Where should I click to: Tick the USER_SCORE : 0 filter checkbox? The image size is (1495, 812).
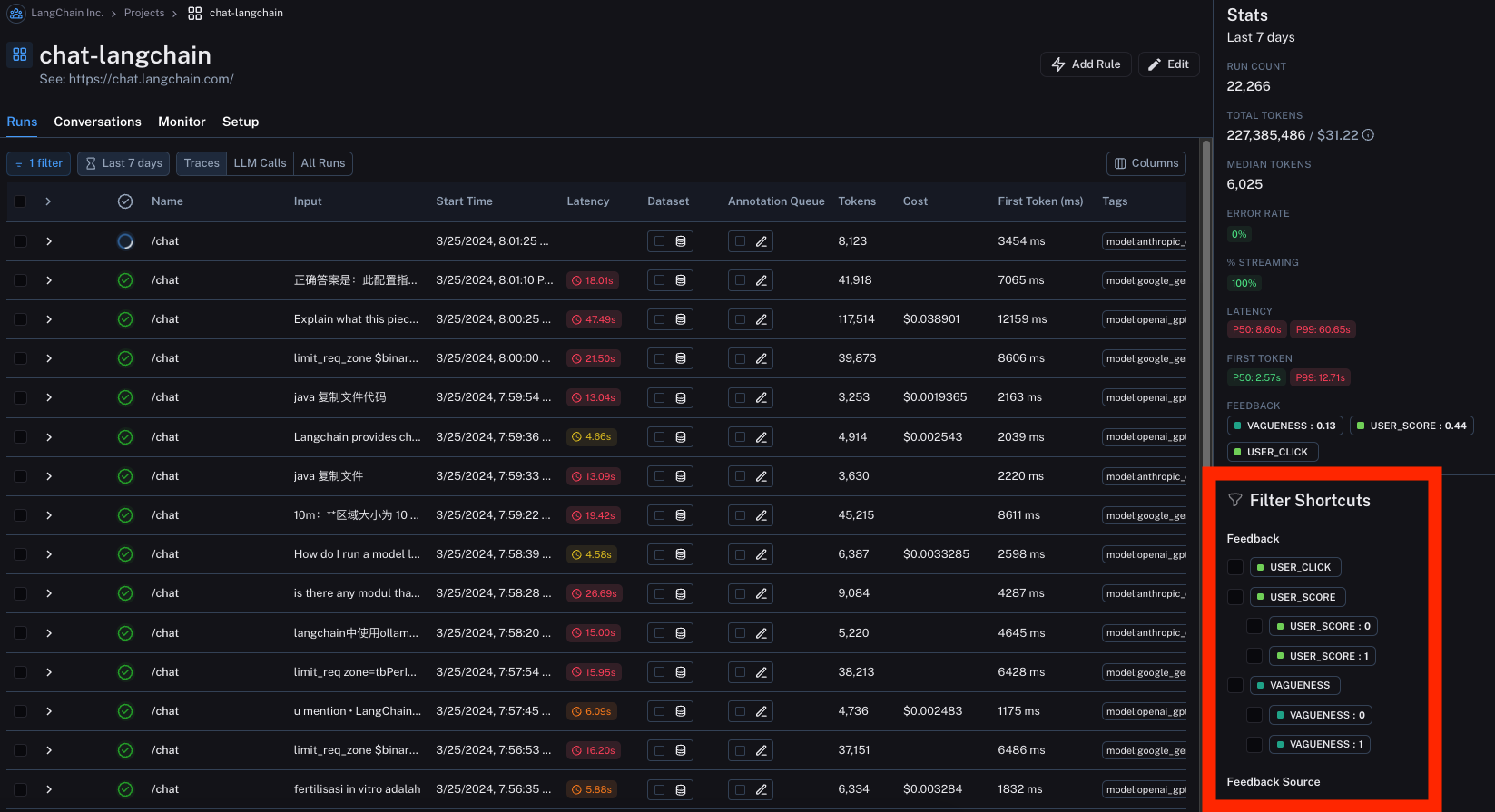[1254, 626]
